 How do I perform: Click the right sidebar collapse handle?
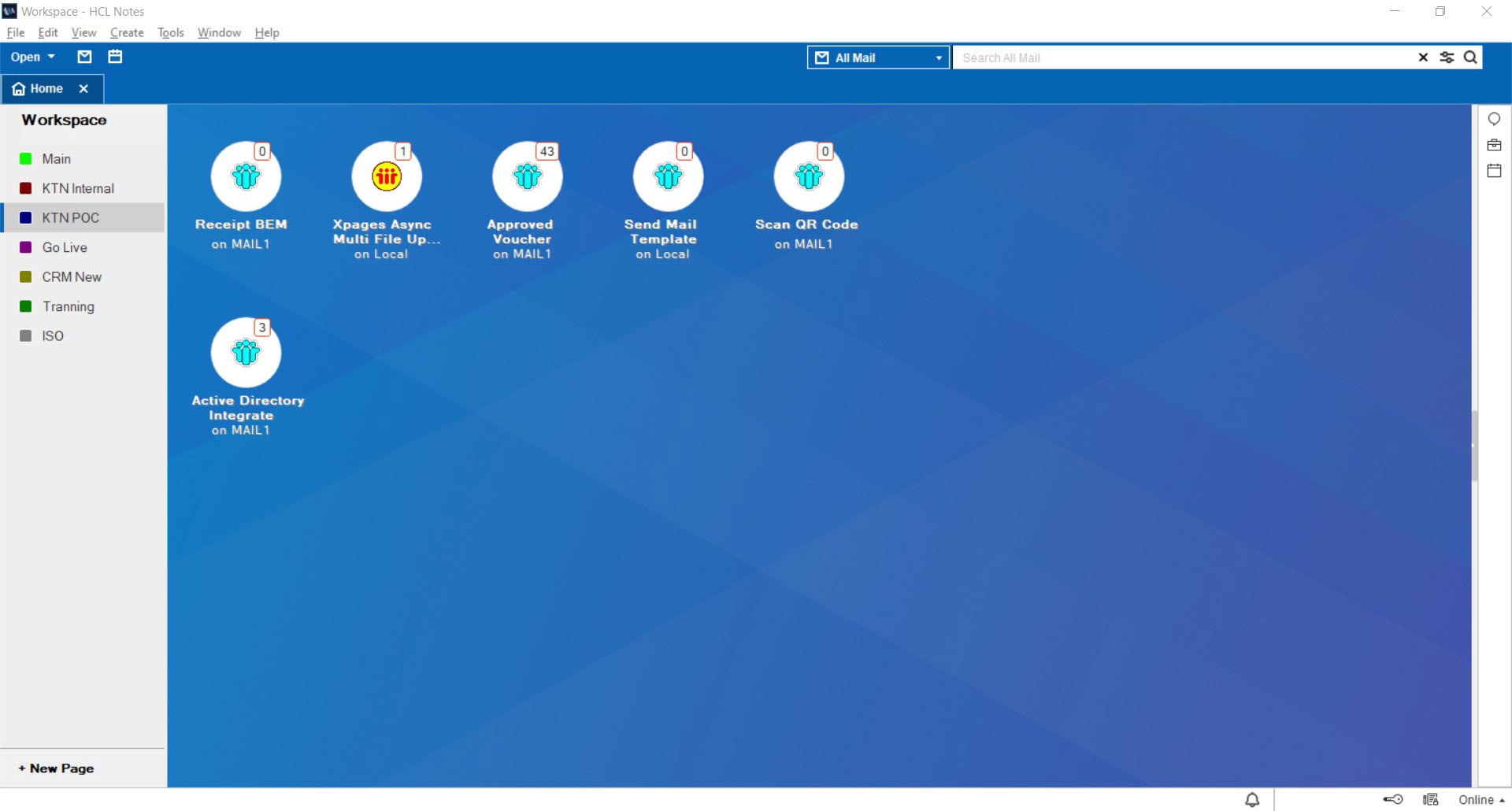[x=1474, y=446]
